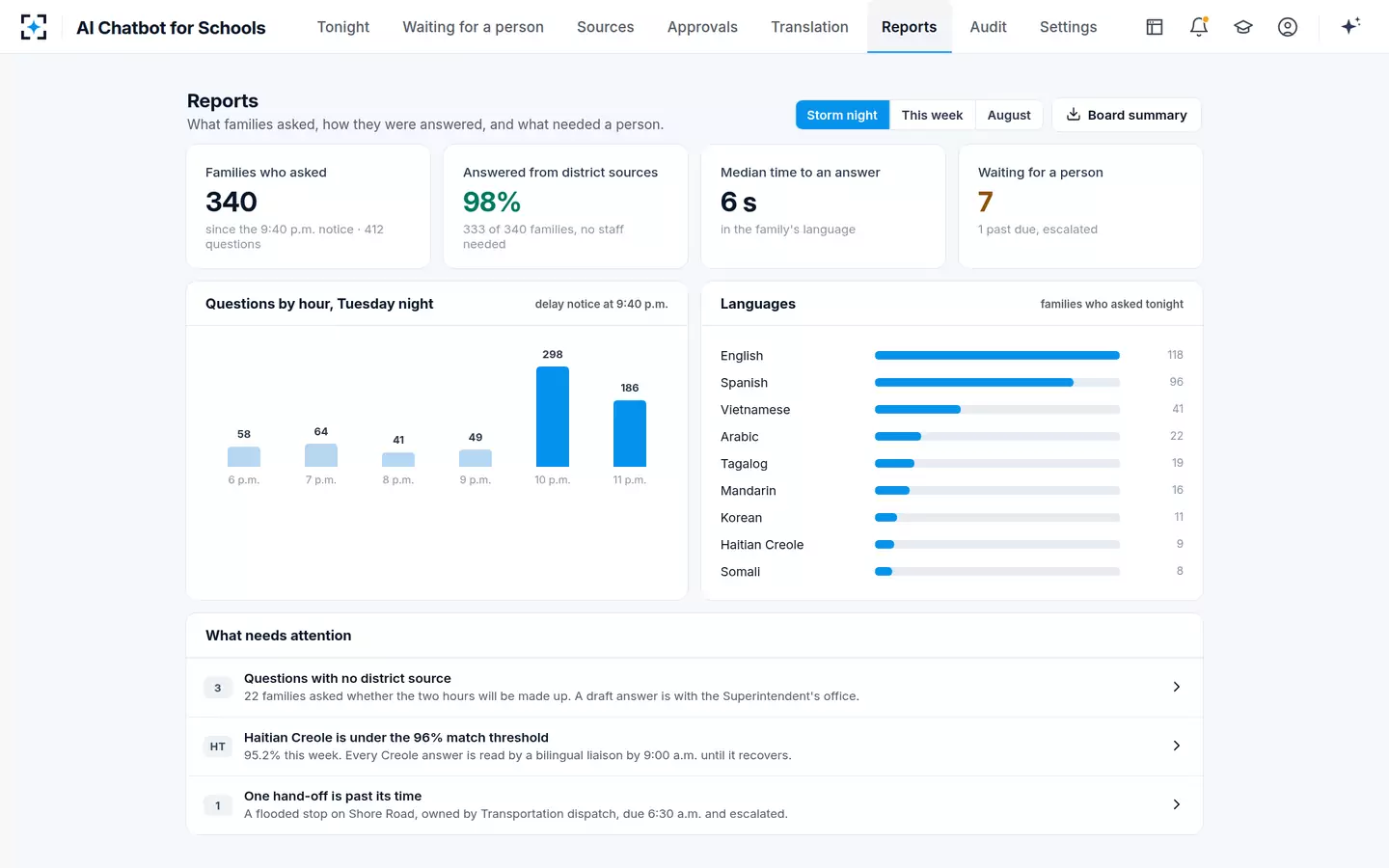Click the Haitian Creole progress bar
This screenshot has height=868, width=1389.
click(997, 545)
